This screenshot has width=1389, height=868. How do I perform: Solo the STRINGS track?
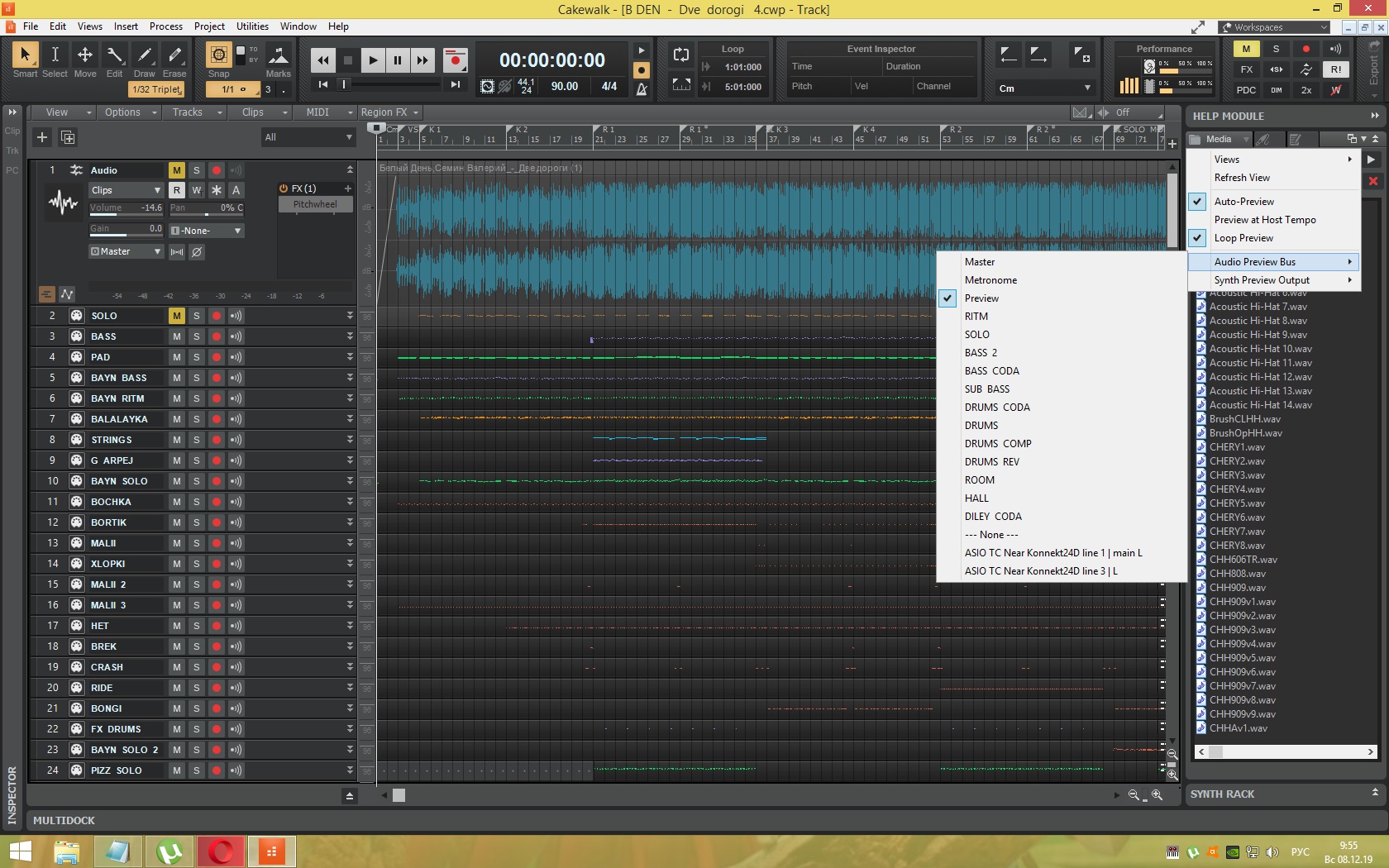click(197, 440)
